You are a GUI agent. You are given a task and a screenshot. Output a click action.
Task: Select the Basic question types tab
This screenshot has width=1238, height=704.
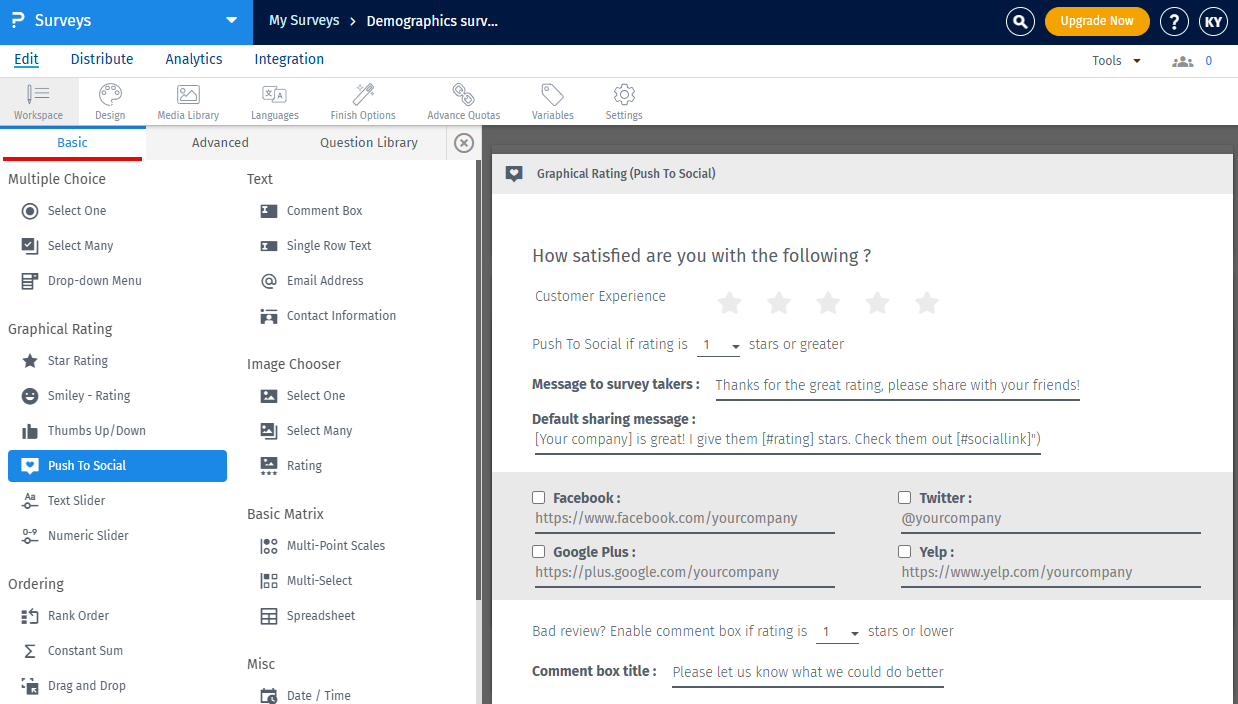(x=72, y=143)
